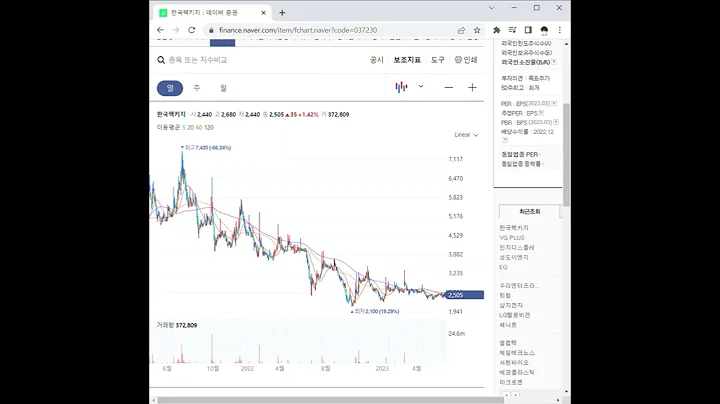Click the tab search chevron in title bar

click(491, 8)
